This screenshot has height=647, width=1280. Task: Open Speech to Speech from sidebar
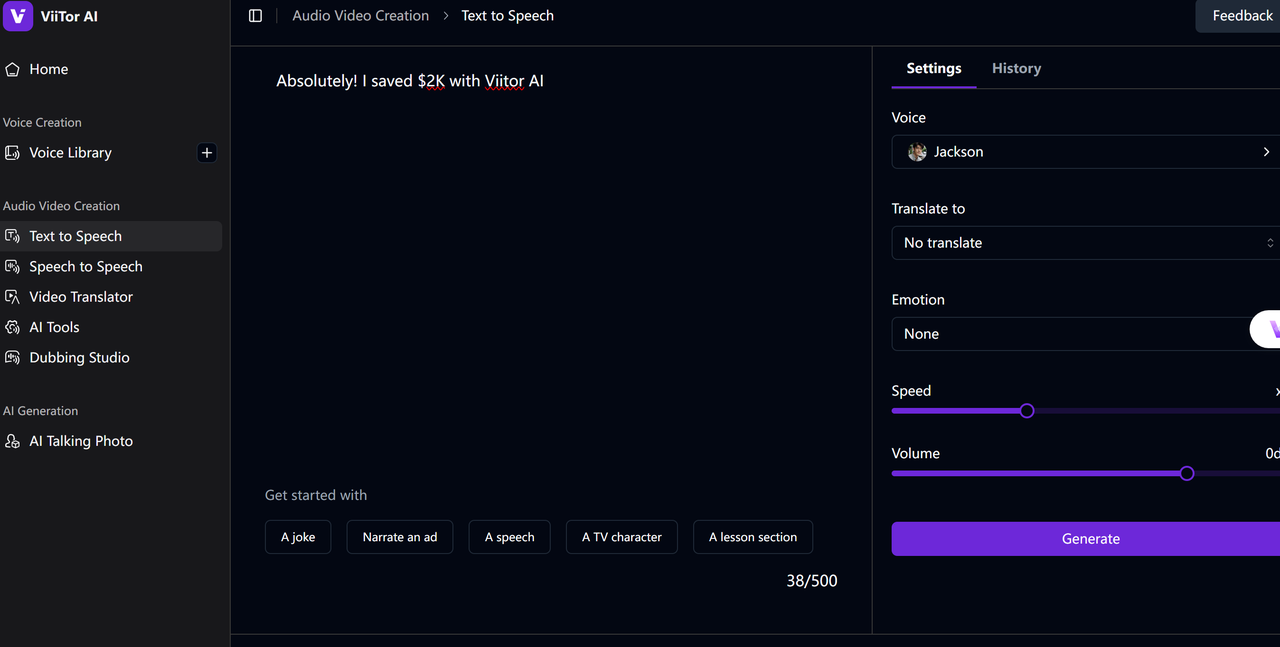pos(85,267)
